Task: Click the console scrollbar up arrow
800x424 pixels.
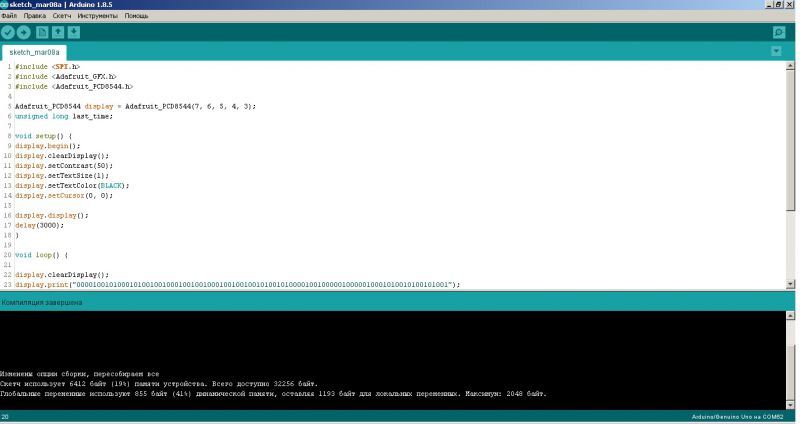Action: (x=790, y=315)
